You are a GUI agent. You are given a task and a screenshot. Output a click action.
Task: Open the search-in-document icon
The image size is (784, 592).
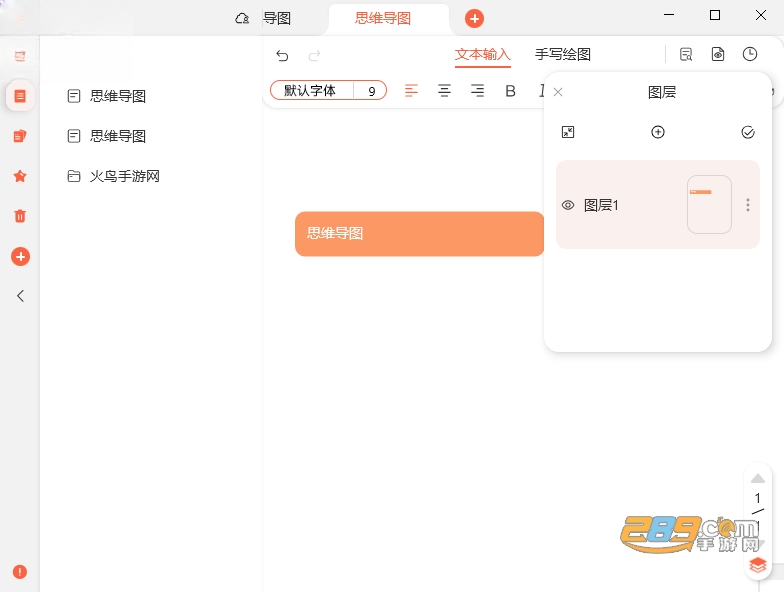[686, 54]
